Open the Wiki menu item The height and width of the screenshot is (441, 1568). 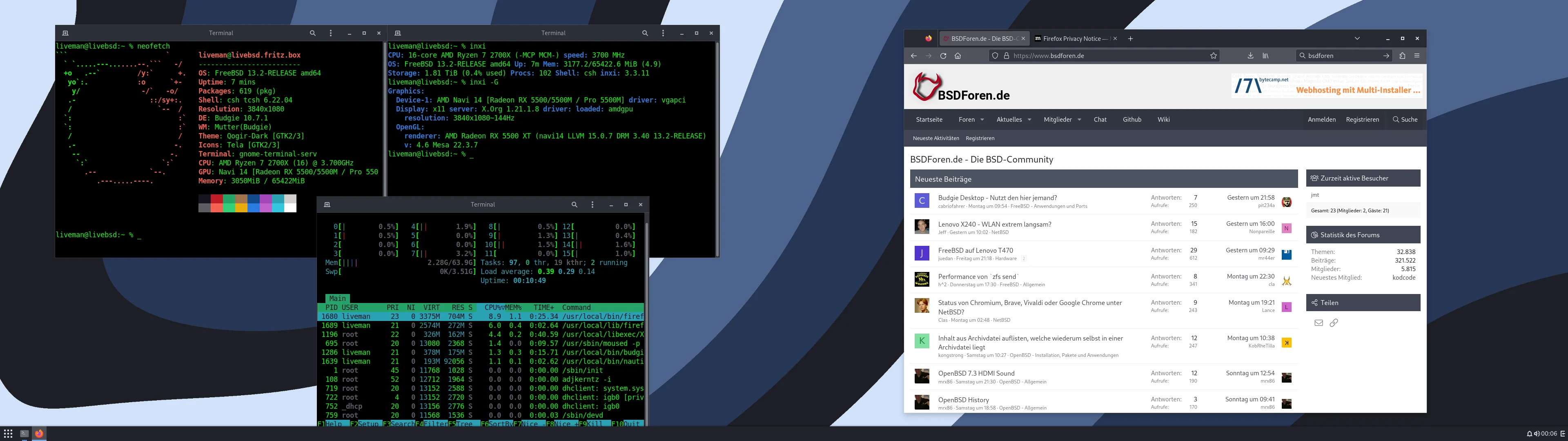point(1164,120)
